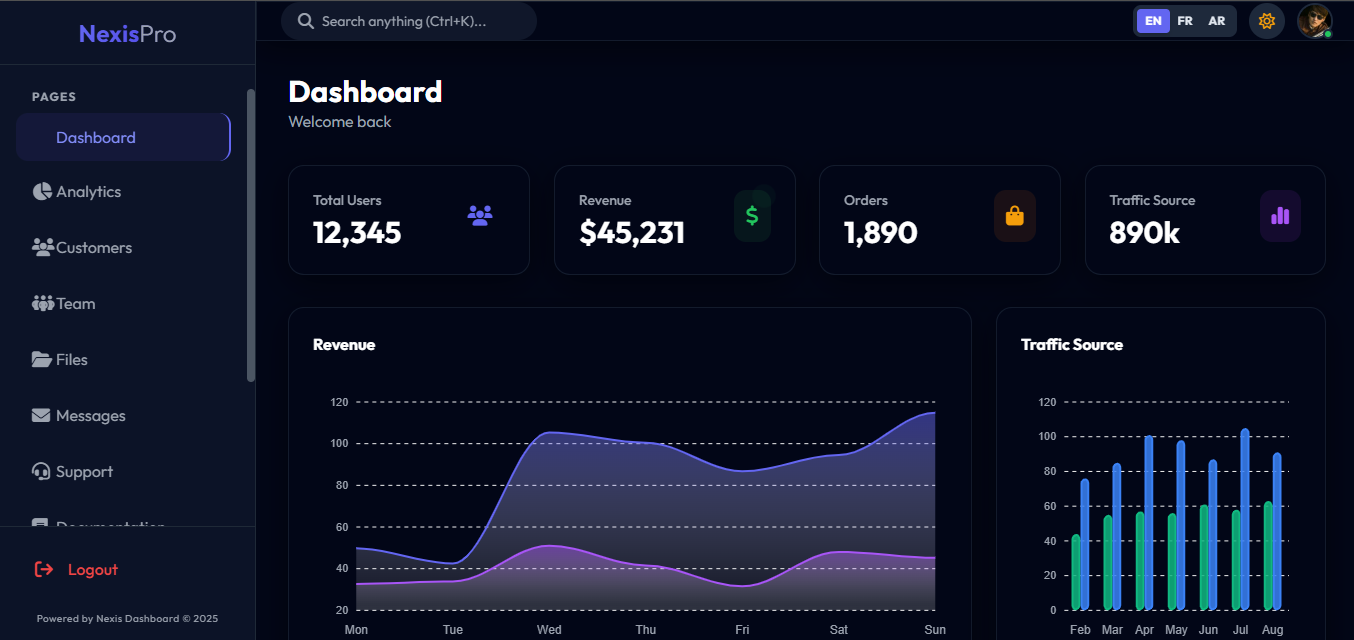
Task: Enable the EN language option
Action: pos(1152,20)
